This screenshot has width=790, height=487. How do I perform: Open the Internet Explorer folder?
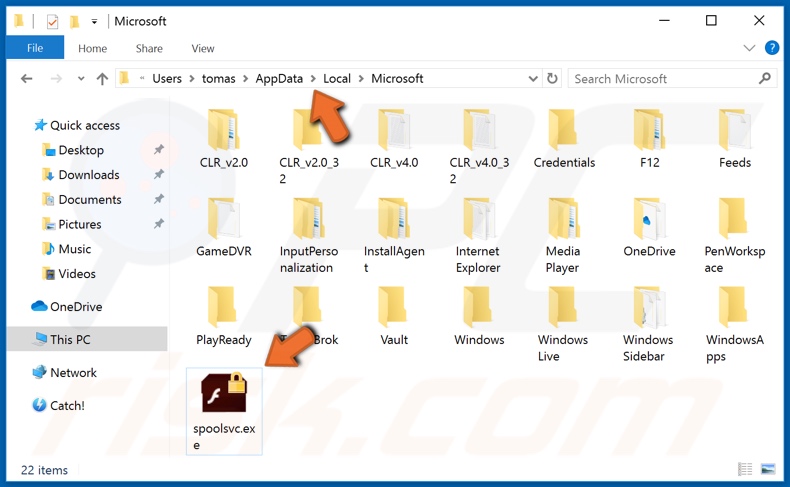click(478, 236)
